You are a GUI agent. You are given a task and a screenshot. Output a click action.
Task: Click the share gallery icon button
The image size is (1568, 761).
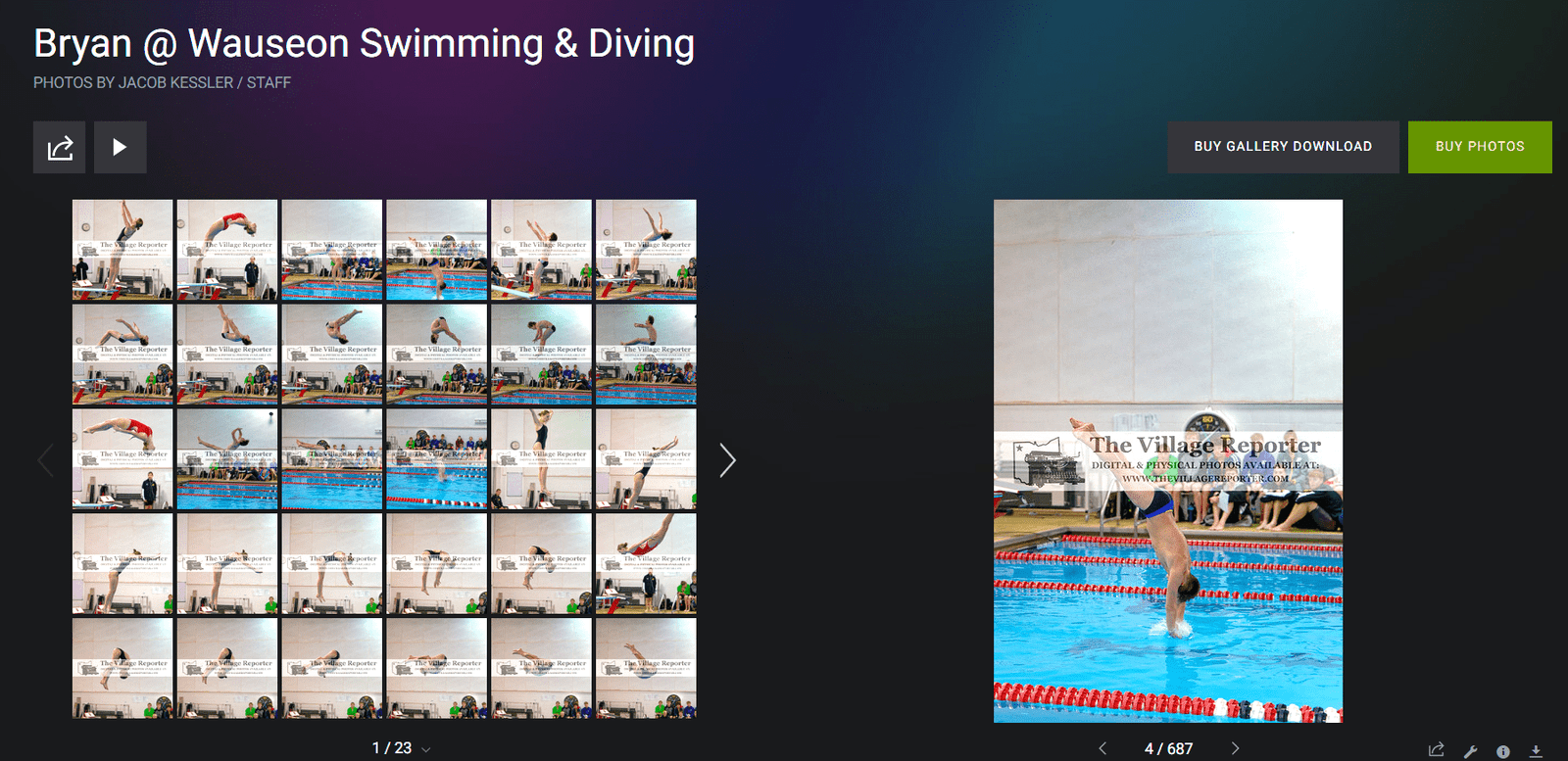point(59,147)
